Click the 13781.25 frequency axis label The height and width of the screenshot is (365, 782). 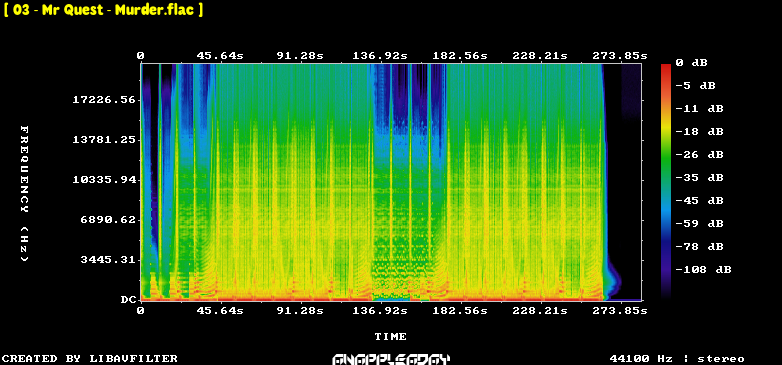tap(104, 140)
